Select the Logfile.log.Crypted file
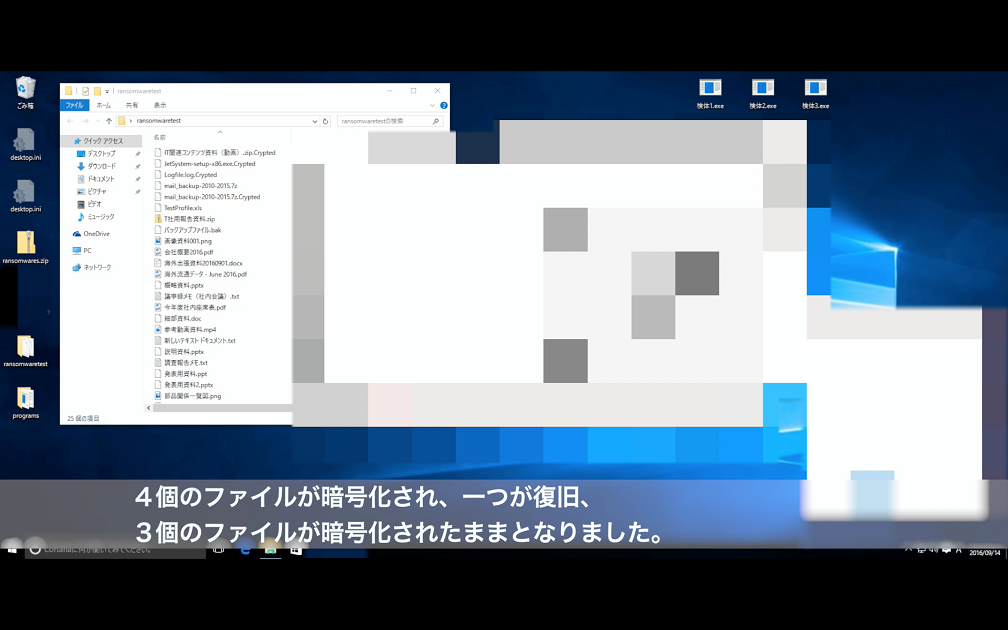 (190, 175)
